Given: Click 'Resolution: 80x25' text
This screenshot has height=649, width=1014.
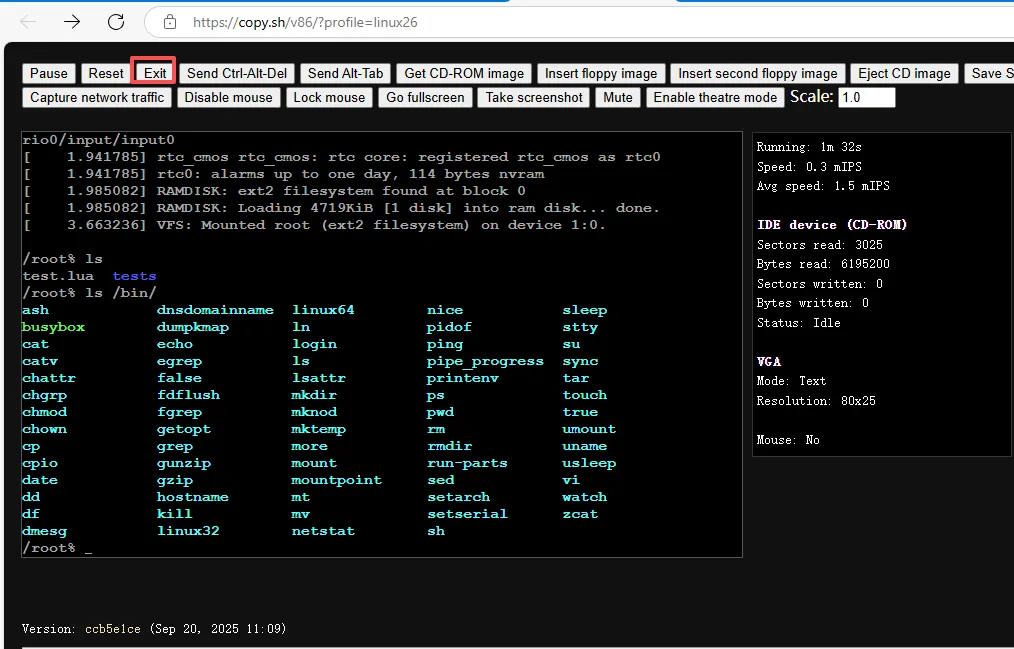Looking at the screenshot, I should click(816, 401).
